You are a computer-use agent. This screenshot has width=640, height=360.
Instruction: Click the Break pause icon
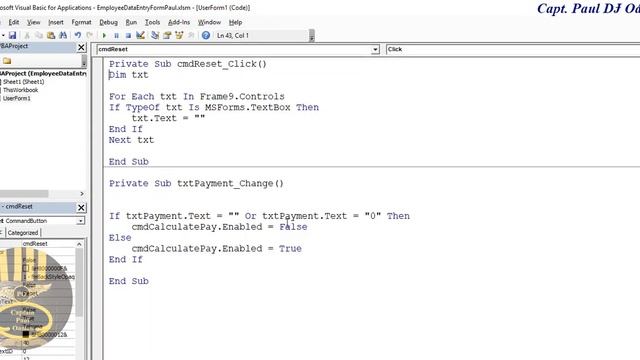click(x=116, y=36)
